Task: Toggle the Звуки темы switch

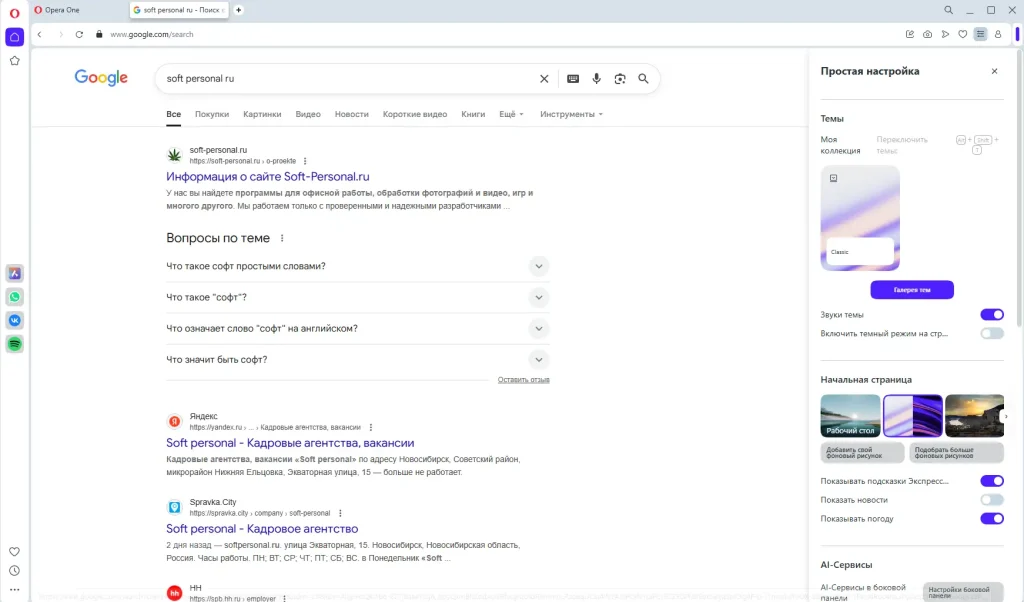Action: 991,315
